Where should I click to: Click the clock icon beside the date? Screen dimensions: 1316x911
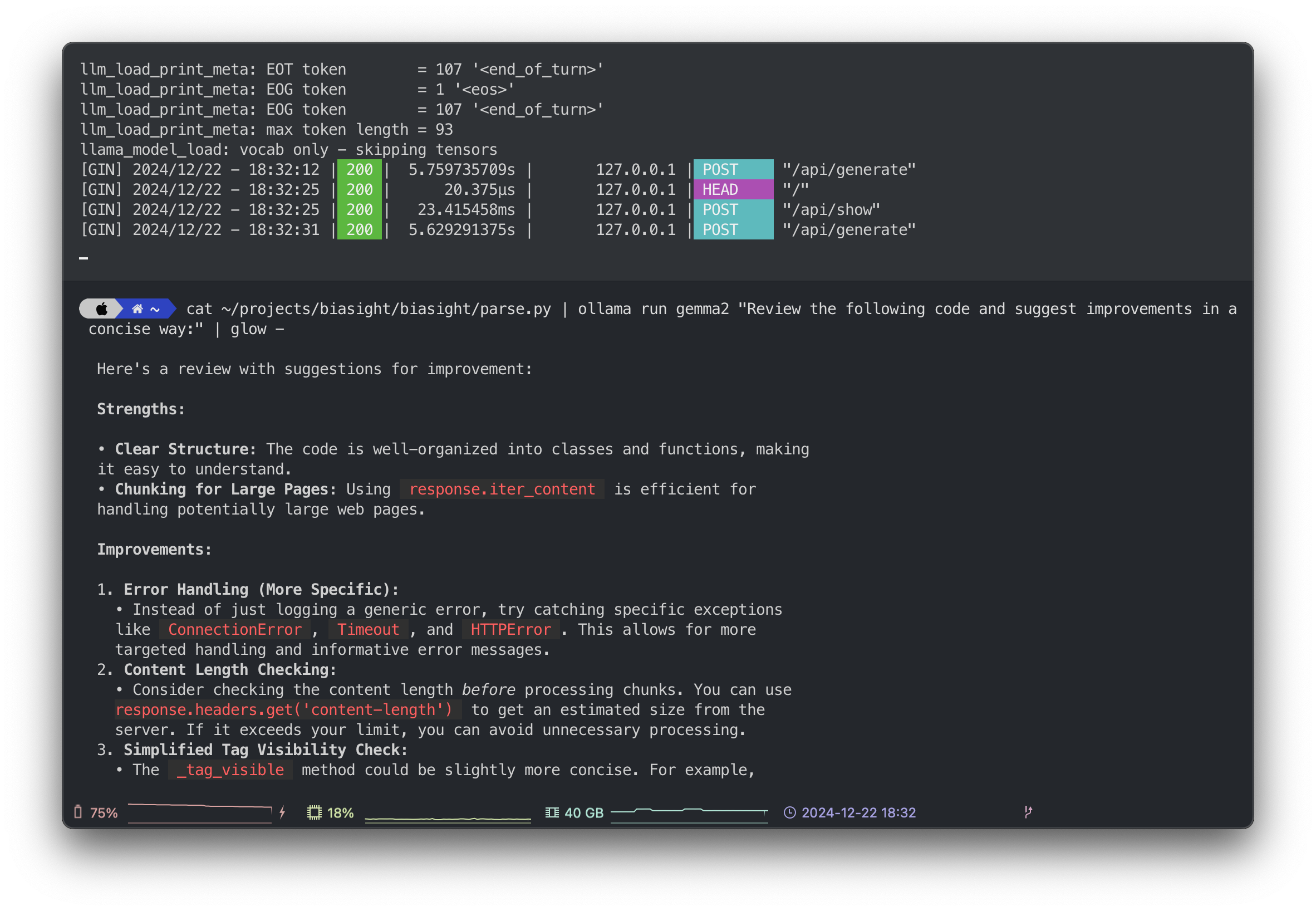[x=789, y=812]
